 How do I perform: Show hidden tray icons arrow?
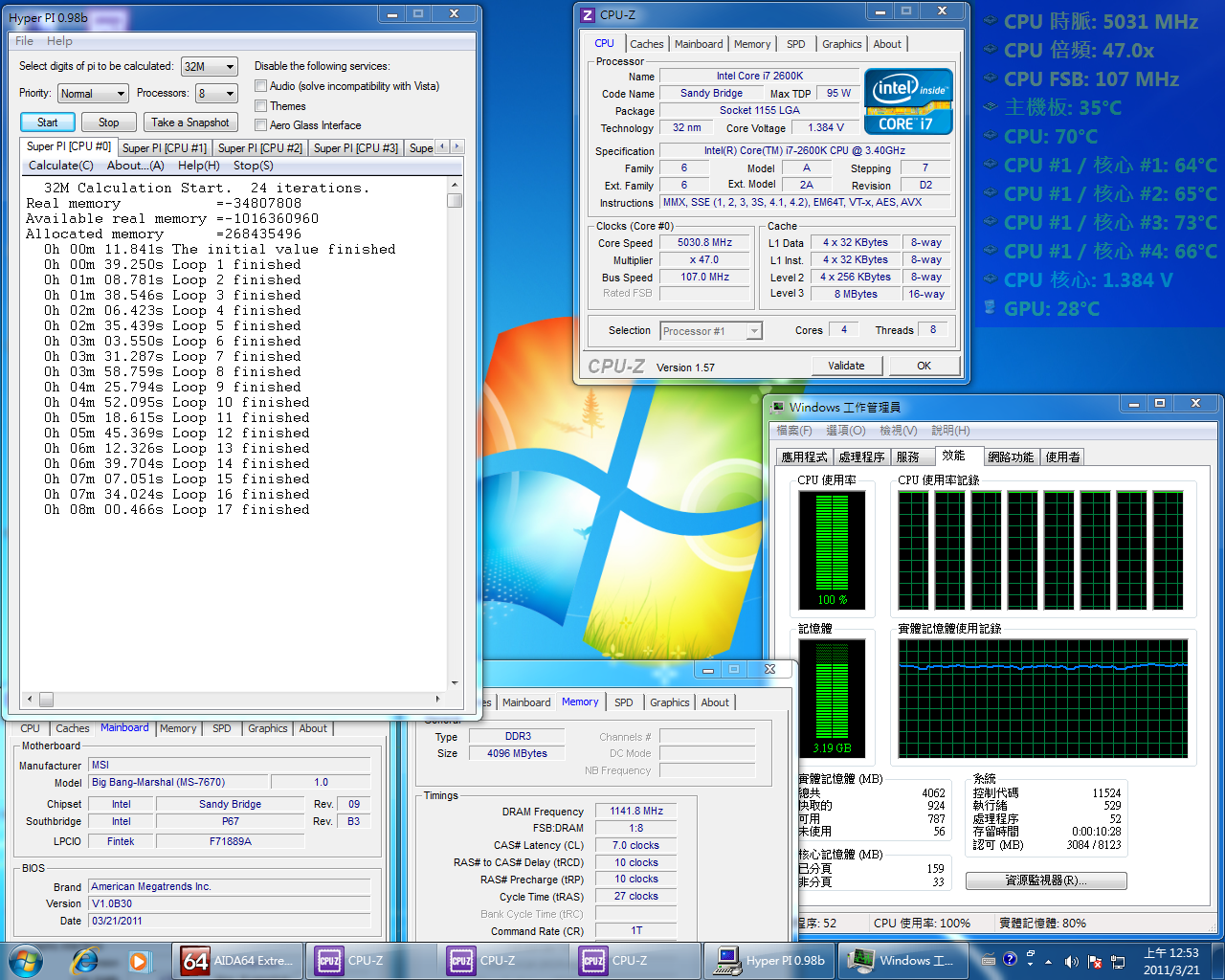1049,961
